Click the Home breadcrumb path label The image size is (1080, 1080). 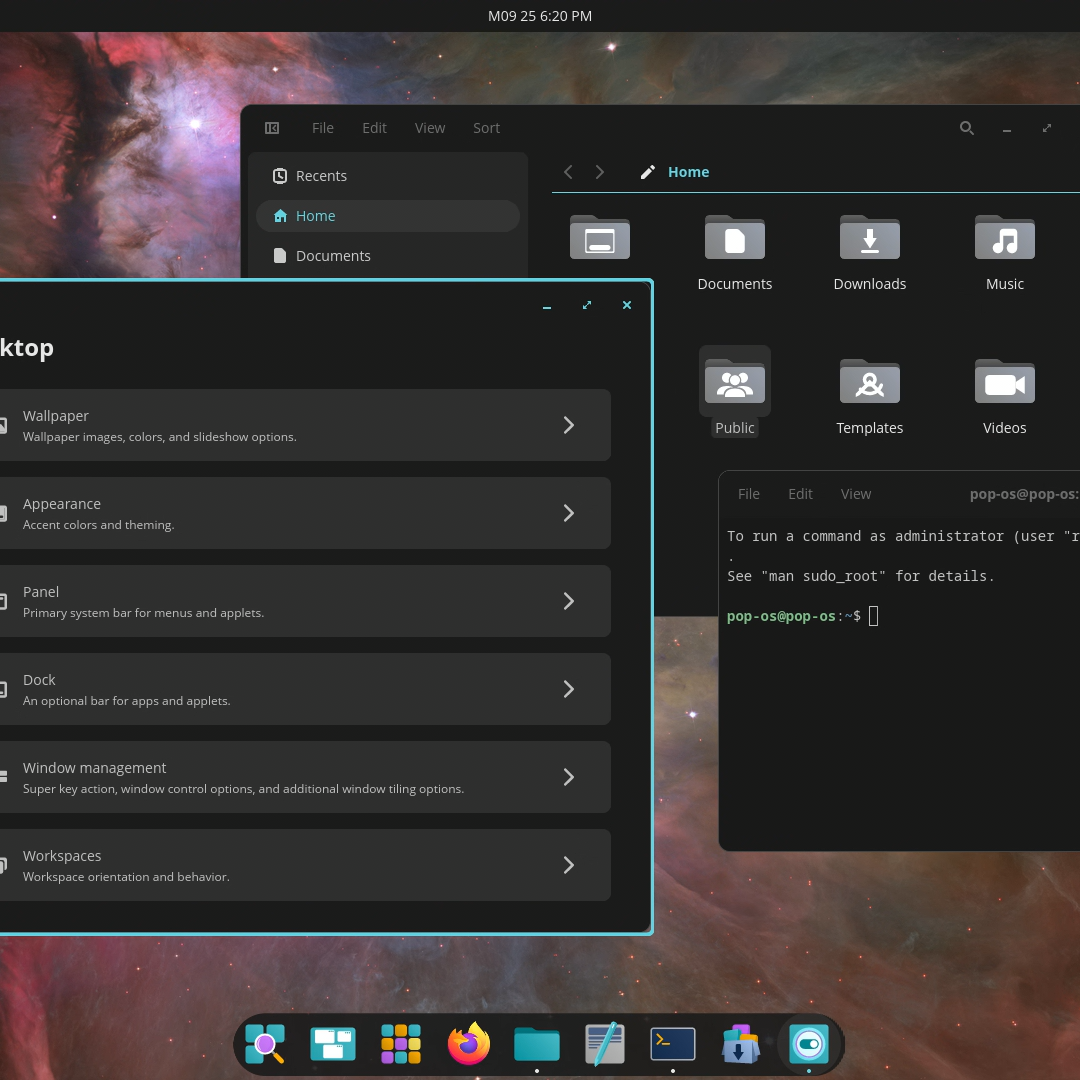688,172
